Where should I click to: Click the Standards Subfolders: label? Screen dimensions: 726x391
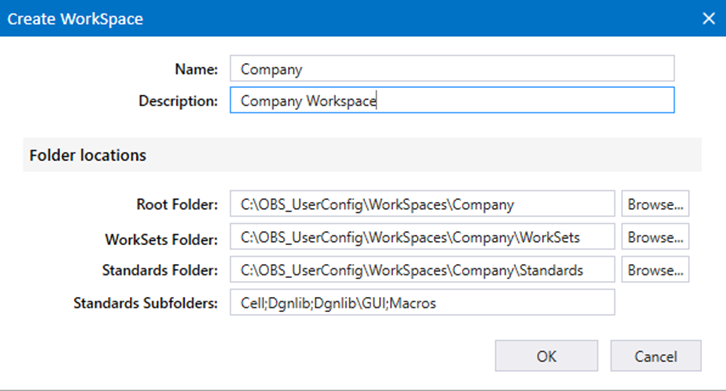145,303
